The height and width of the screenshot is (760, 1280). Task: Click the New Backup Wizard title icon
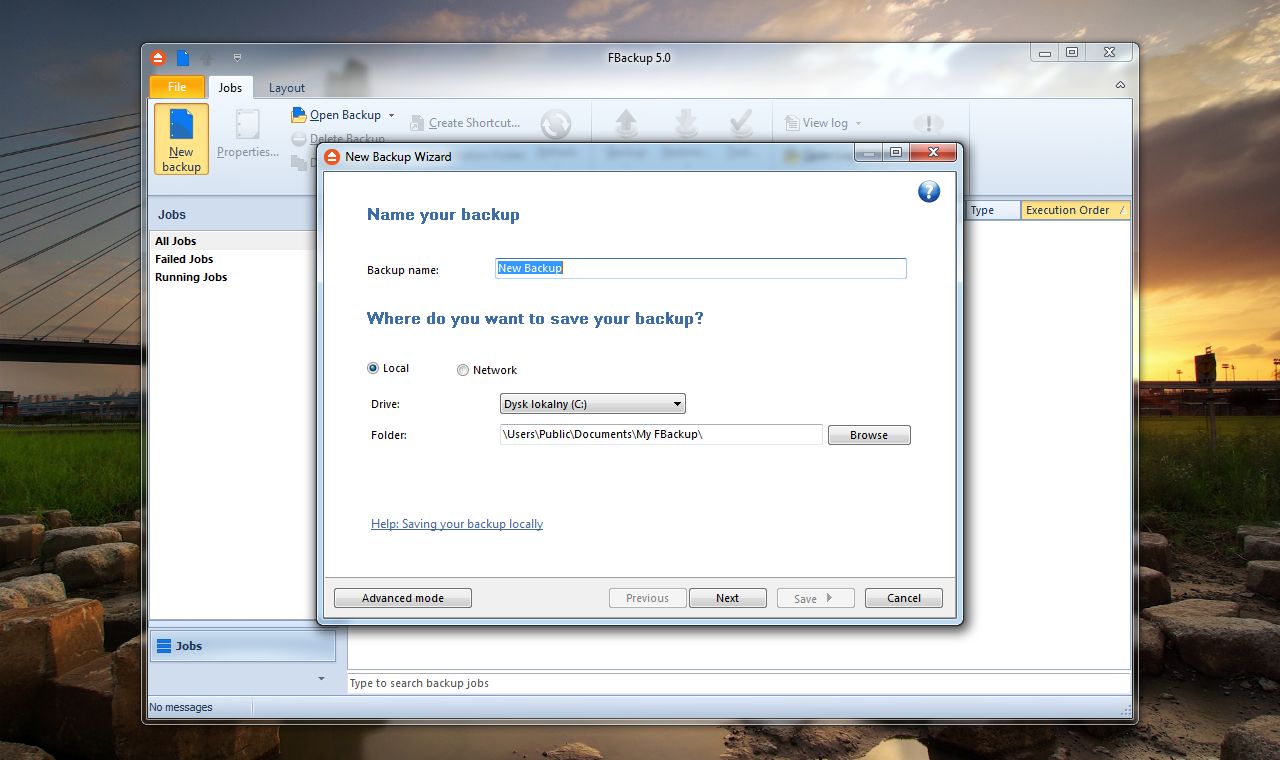332,156
